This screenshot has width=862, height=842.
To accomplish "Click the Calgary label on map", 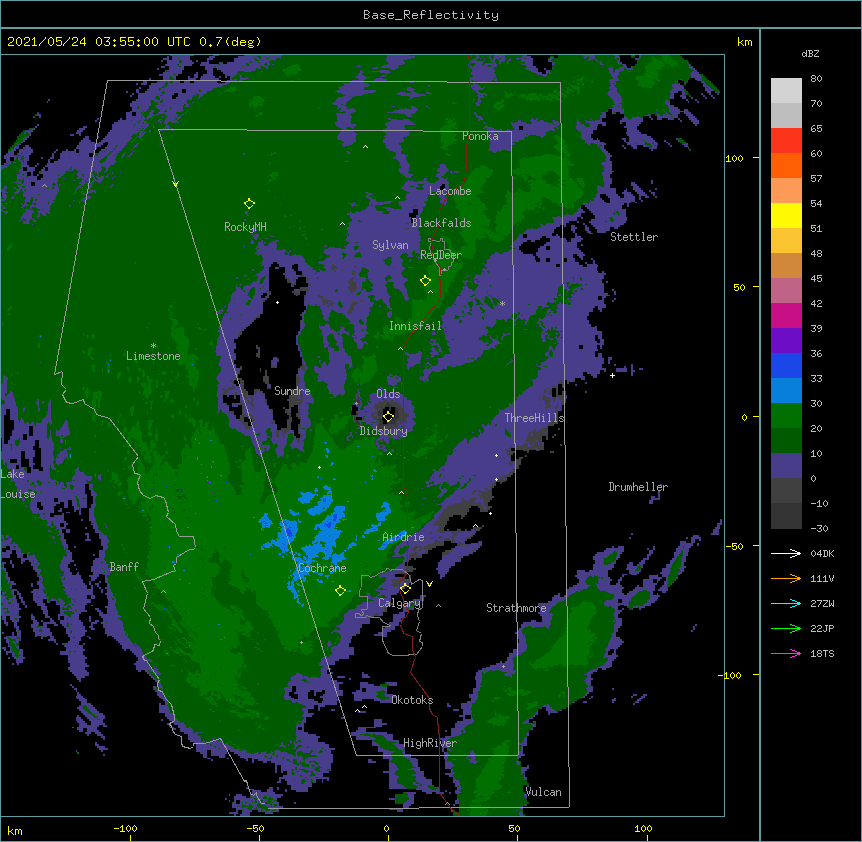I will 399,603.
